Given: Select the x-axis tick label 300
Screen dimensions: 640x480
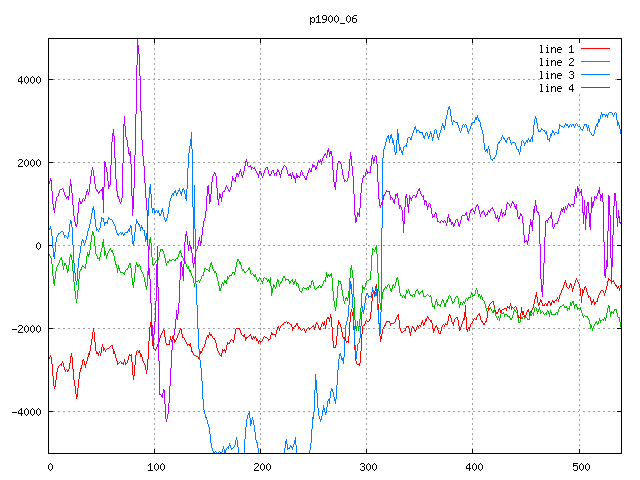Looking at the screenshot, I should point(367,466).
